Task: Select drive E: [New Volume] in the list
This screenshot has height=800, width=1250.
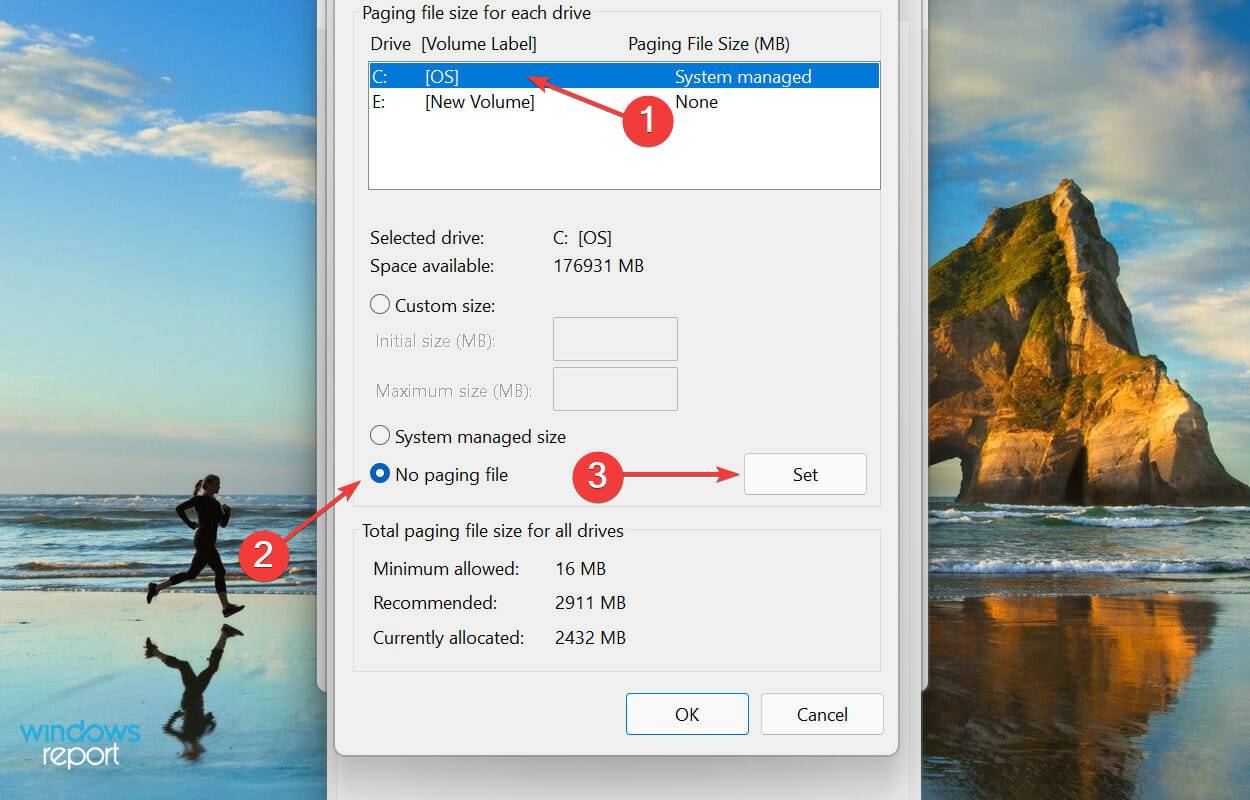Action: [x=480, y=101]
